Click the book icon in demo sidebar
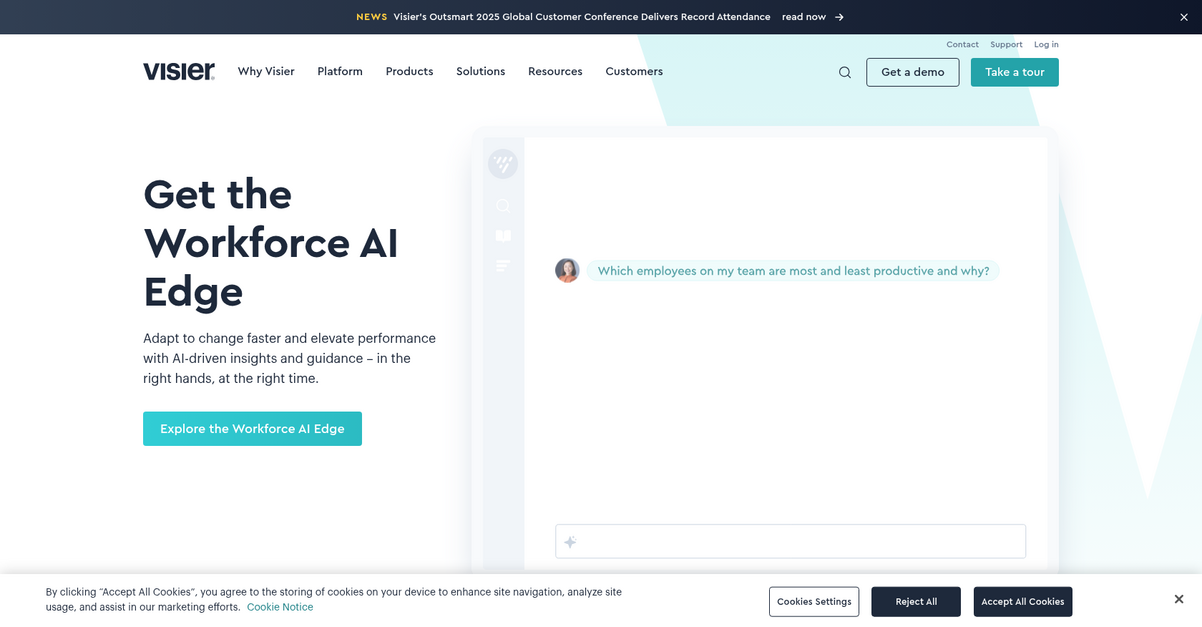Screen dimensions: 1202x627 503,236
